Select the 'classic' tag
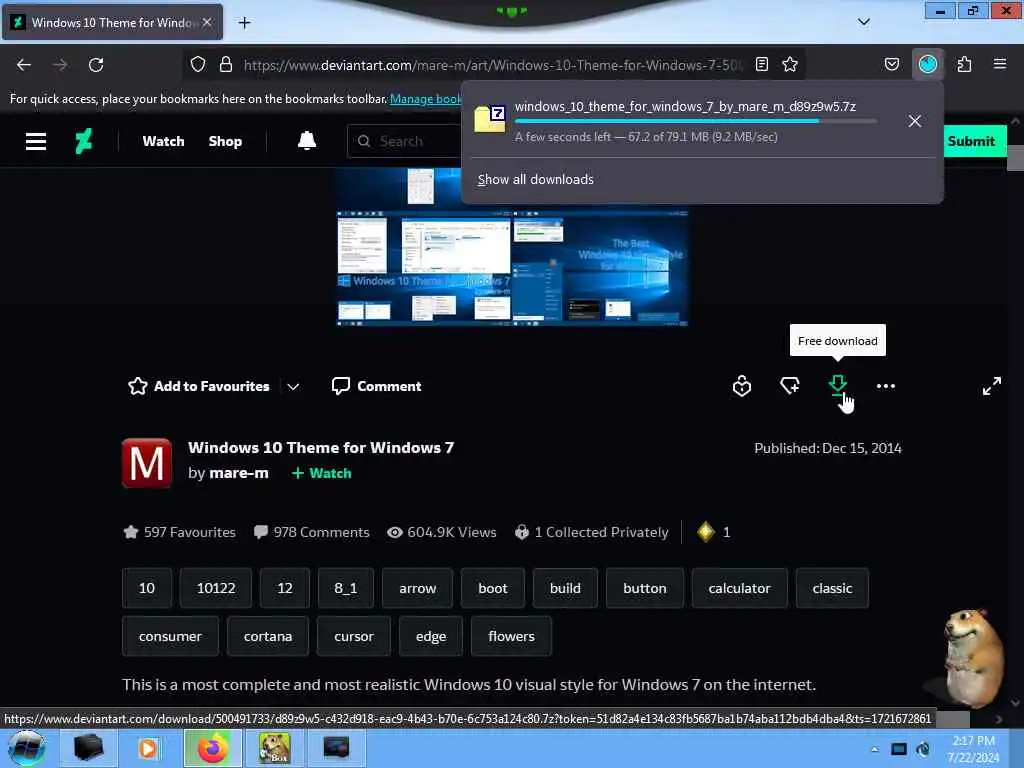1024x768 pixels. coord(832,588)
